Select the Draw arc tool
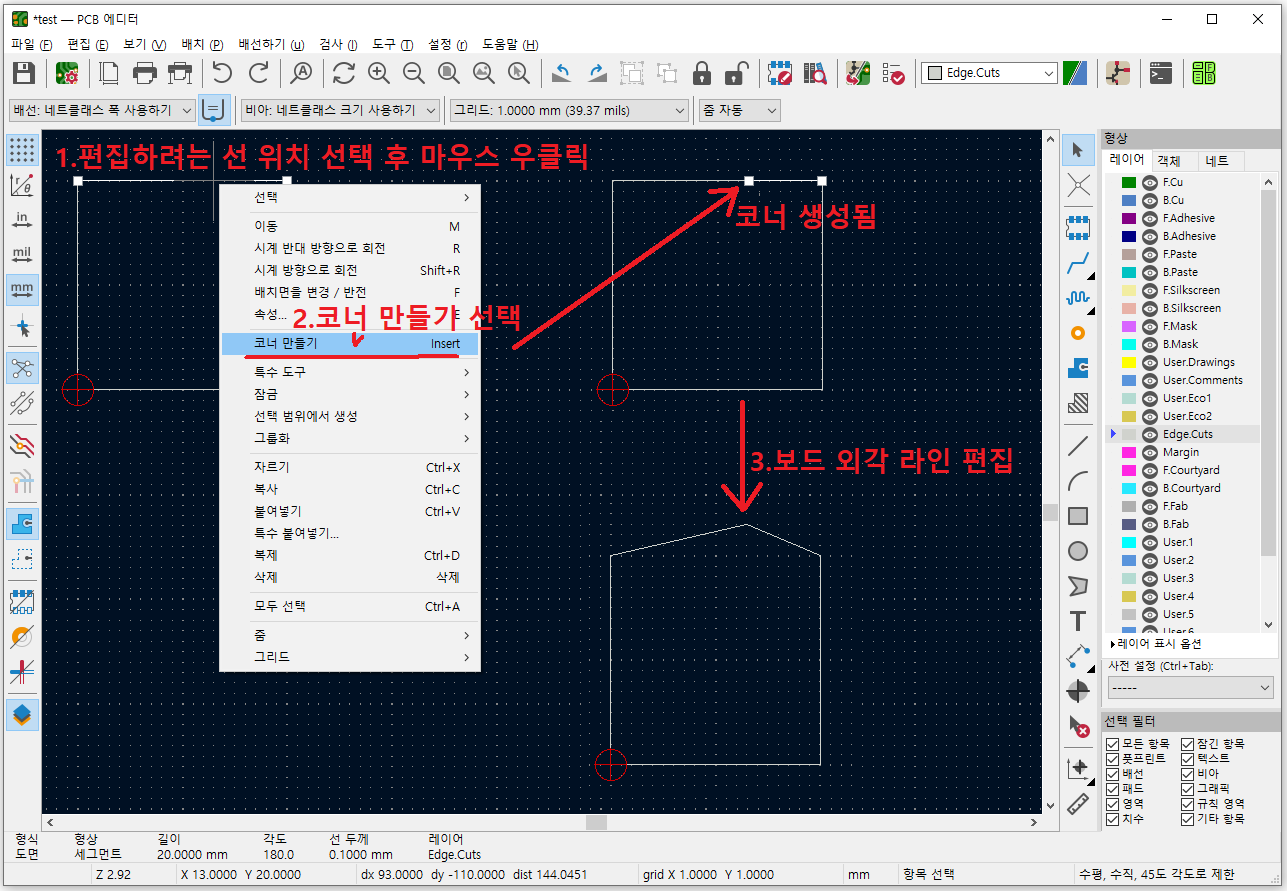Viewport: 1287px width, 891px height. coord(1078,481)
